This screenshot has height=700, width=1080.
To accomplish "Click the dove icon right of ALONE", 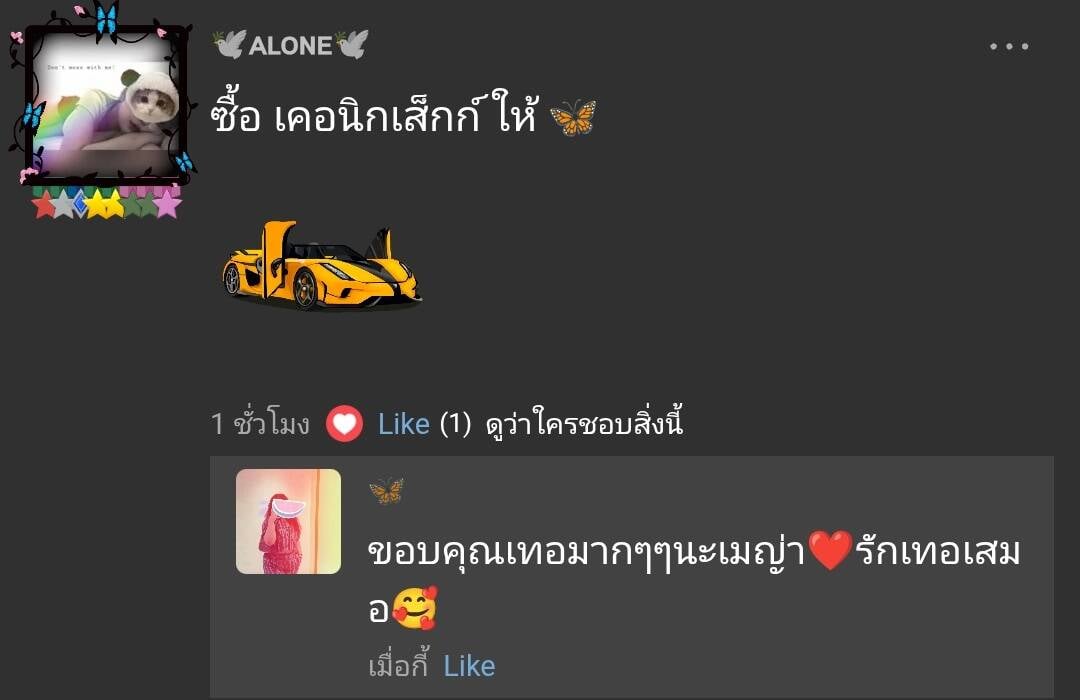I will [x=352, y=44].
